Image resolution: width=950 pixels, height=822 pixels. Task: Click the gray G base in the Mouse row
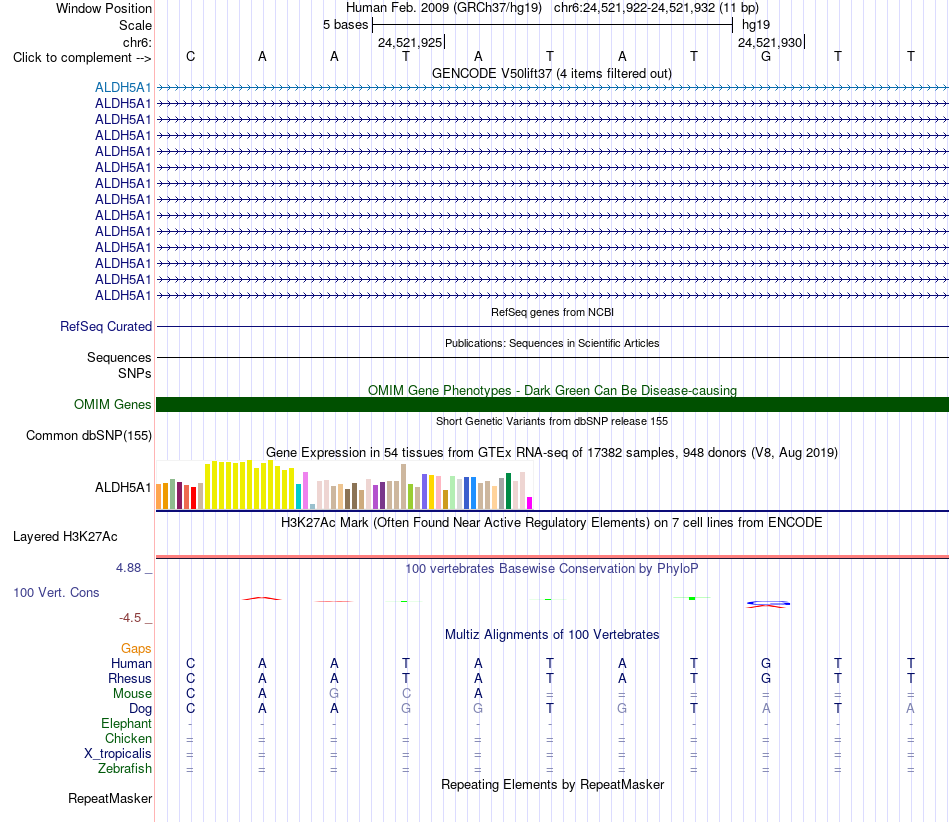pyautogui.click(x=334, y=694)
